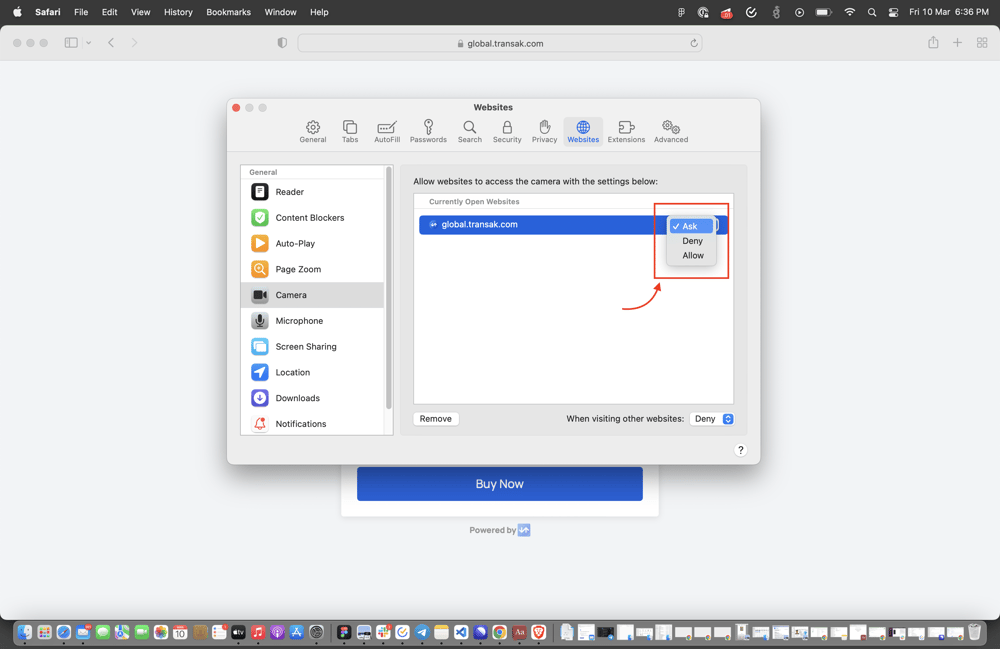Open the History menu in menu bar
The height and width of the screenshot is (649, 1000).
[178, 12]
